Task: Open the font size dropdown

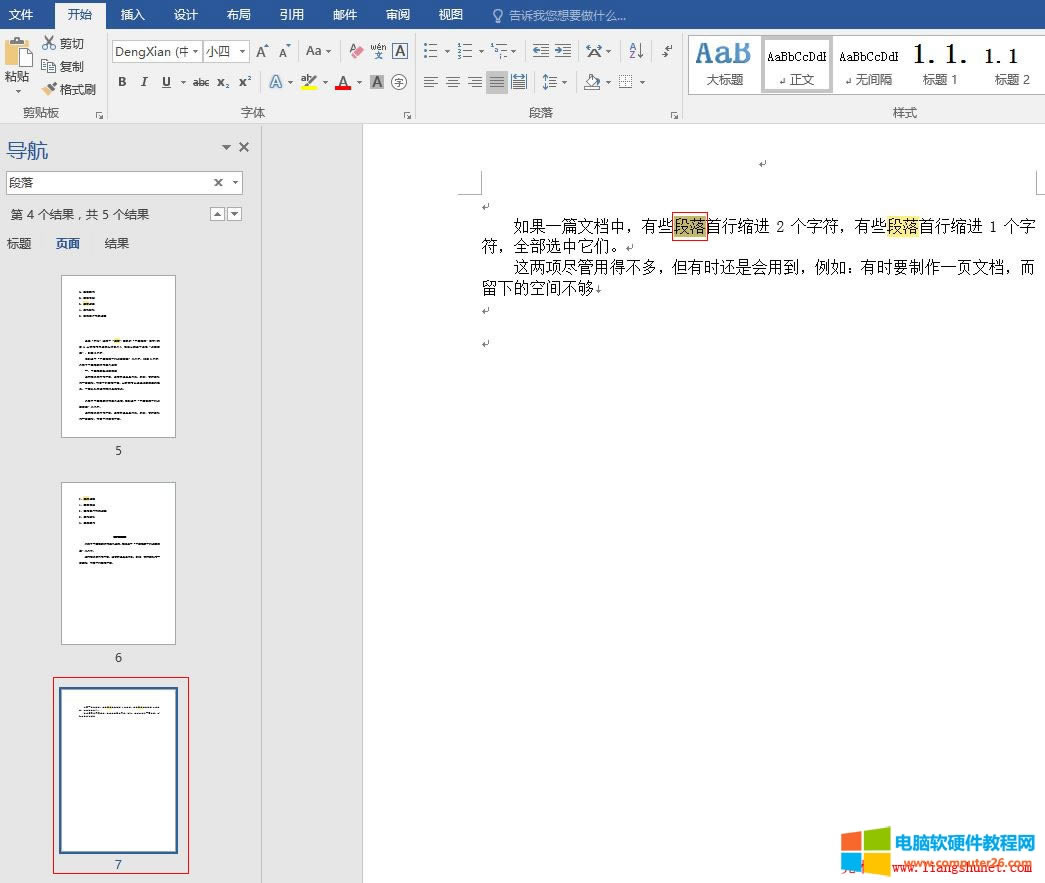Action: (240, 50)
